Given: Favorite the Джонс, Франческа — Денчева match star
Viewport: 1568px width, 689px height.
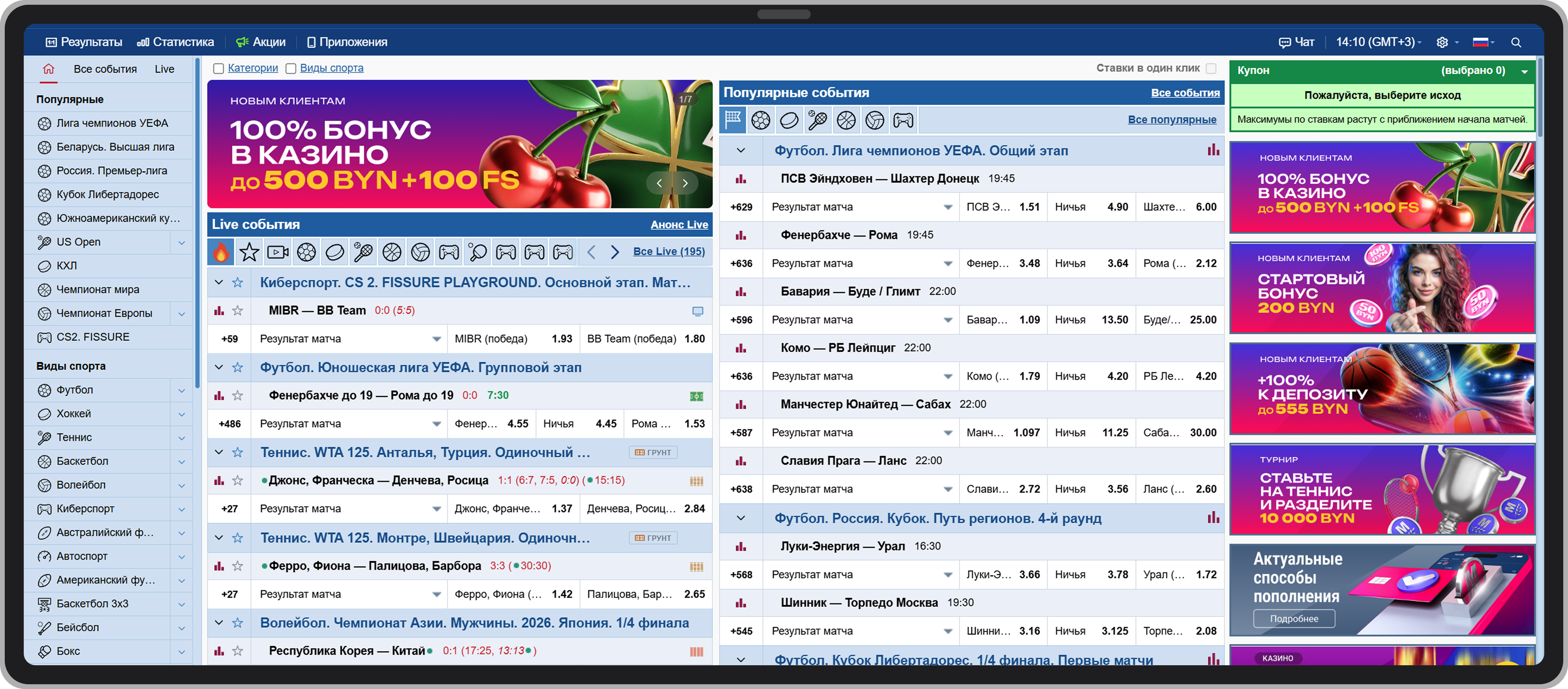Looking at the screenshot, I should 237,481.
